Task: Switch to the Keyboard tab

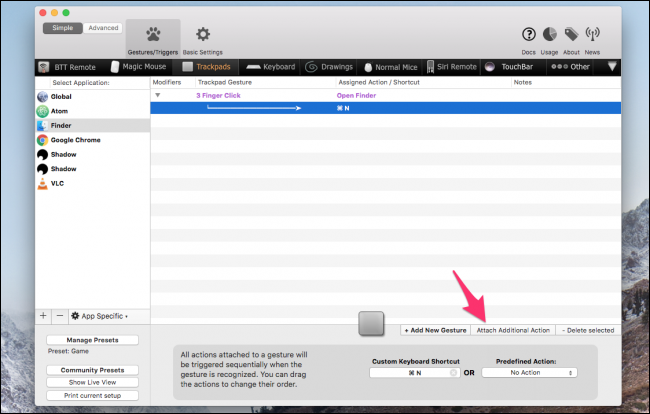Action: 270,67
